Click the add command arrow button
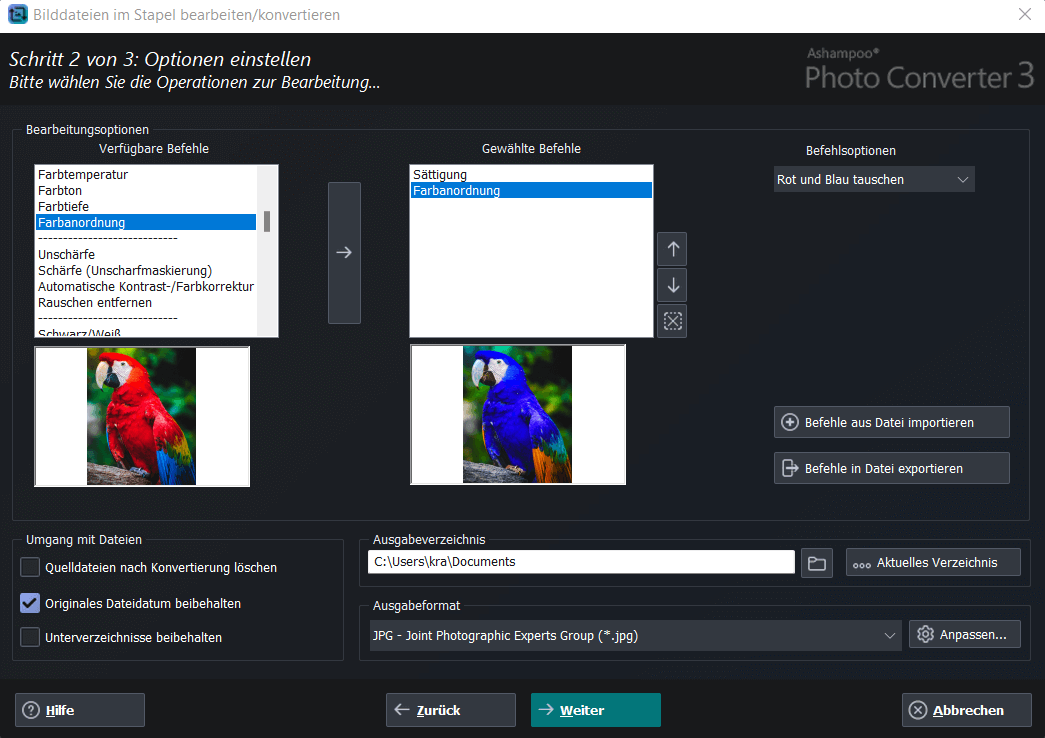 (x=344, y=253)
